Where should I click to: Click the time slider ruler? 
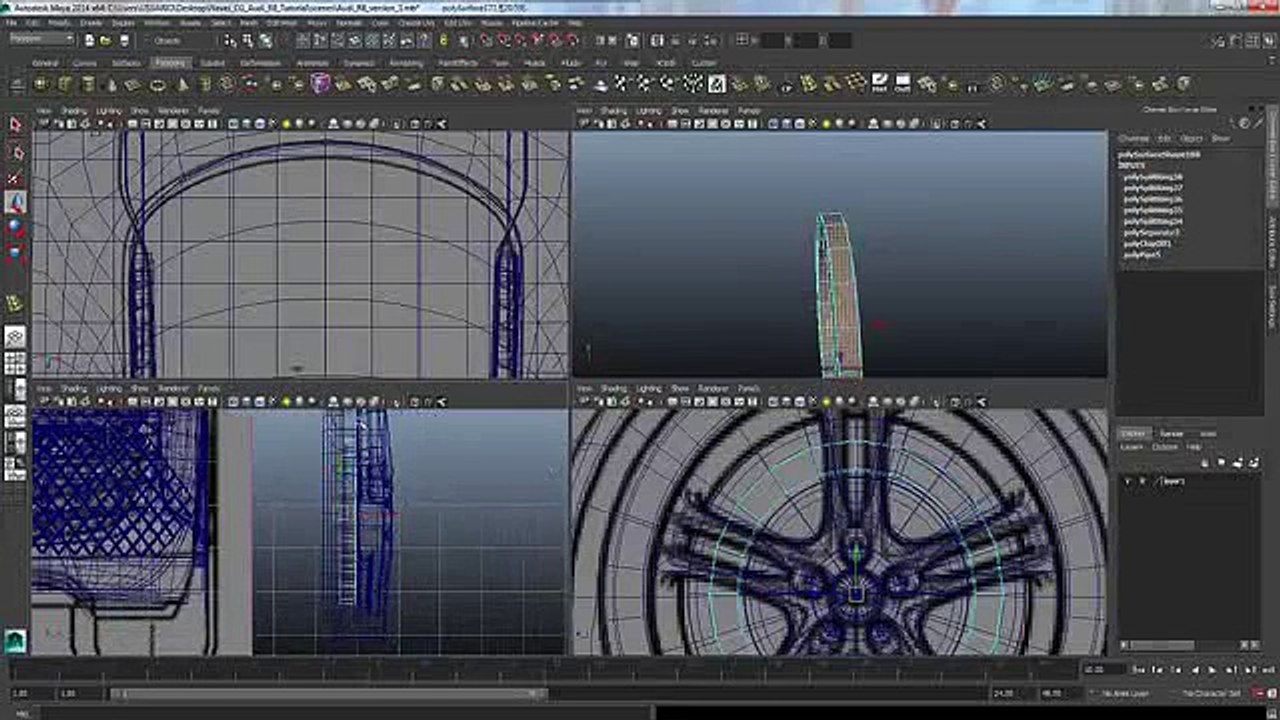point(545,669)
